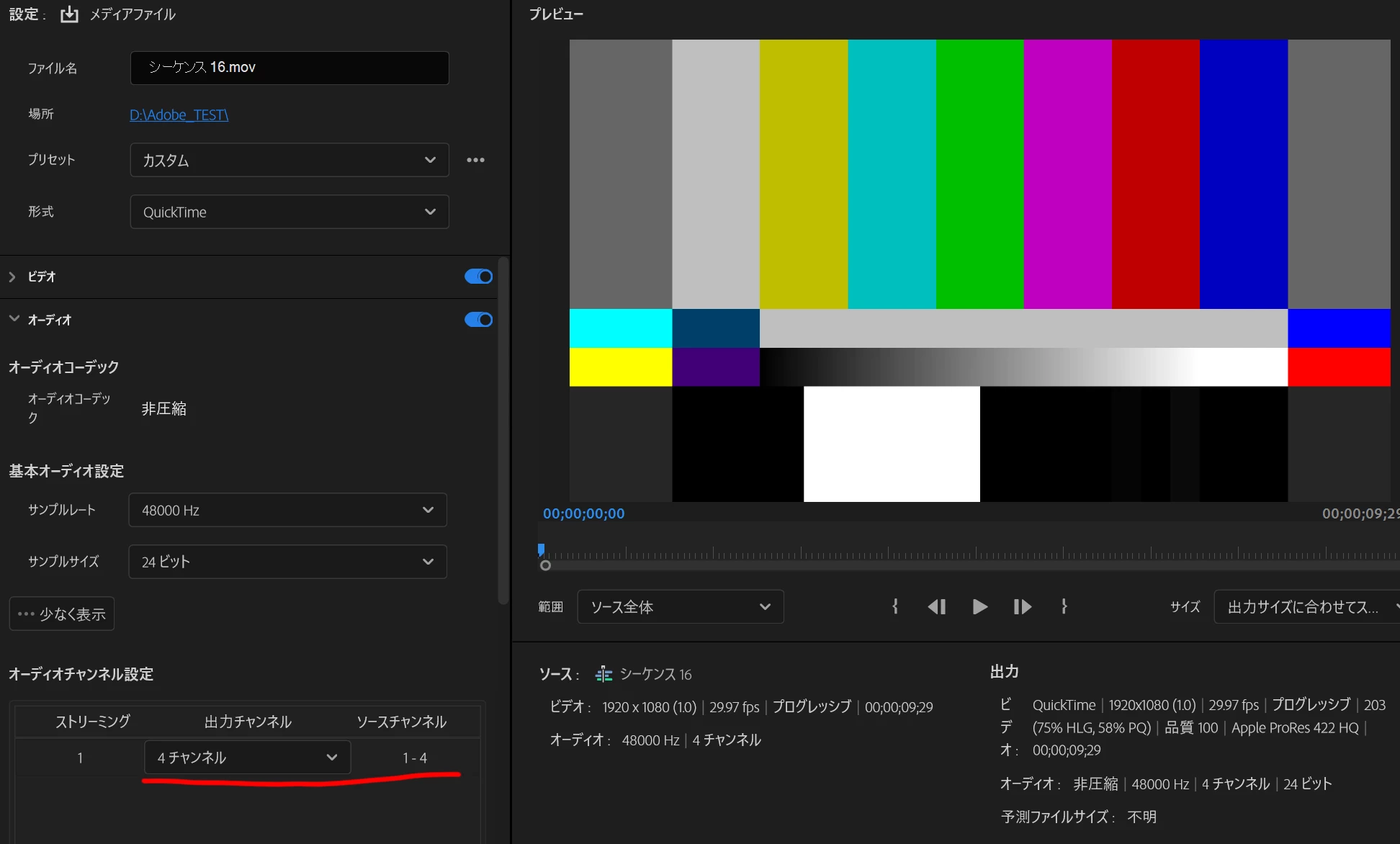Toggle the ビデオ export switch
The width and height of the screenshot is (1400, 844).
478,277
